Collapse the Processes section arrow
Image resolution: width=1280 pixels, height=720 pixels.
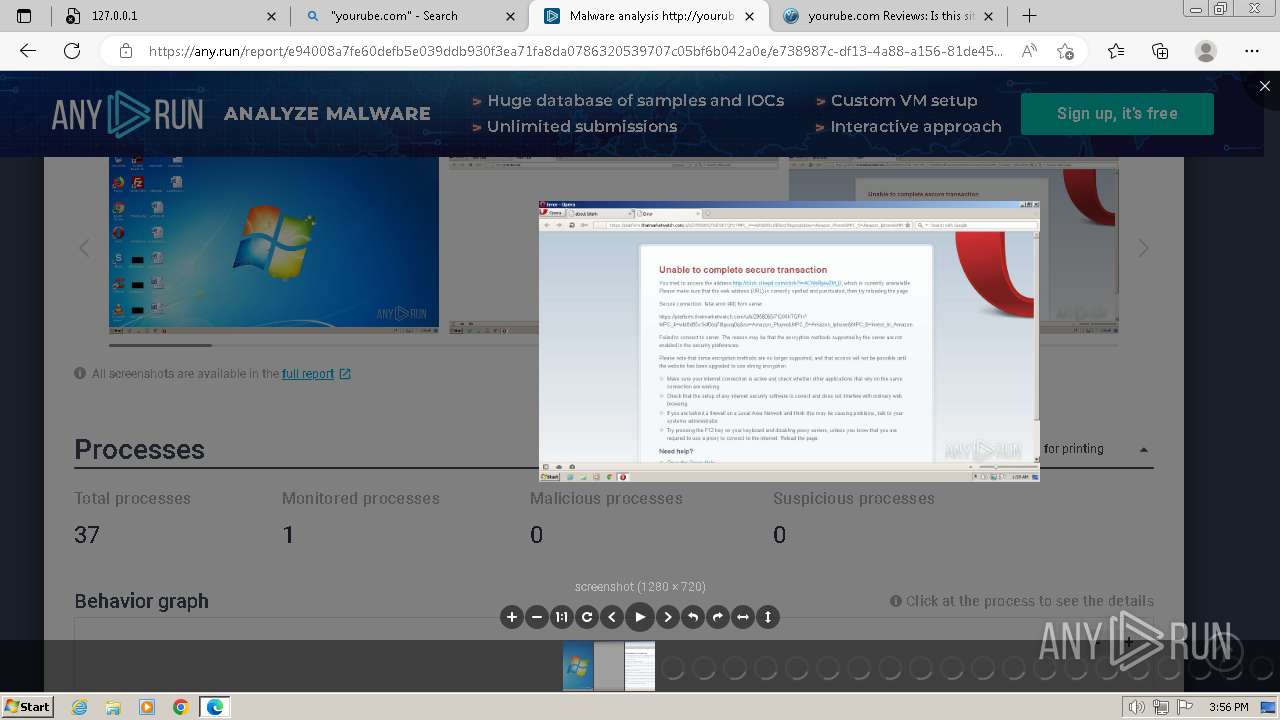(1144, 450)
